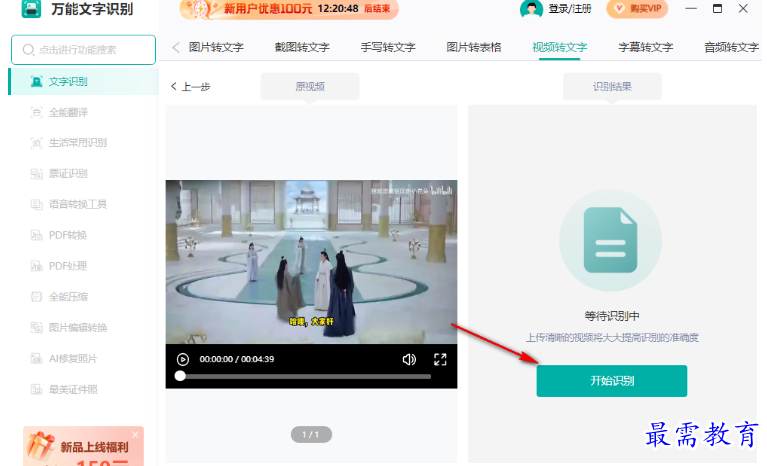
Task: Switch to the 视频转文字 tab
Action: pyautogui.click(x=560, y=47)
